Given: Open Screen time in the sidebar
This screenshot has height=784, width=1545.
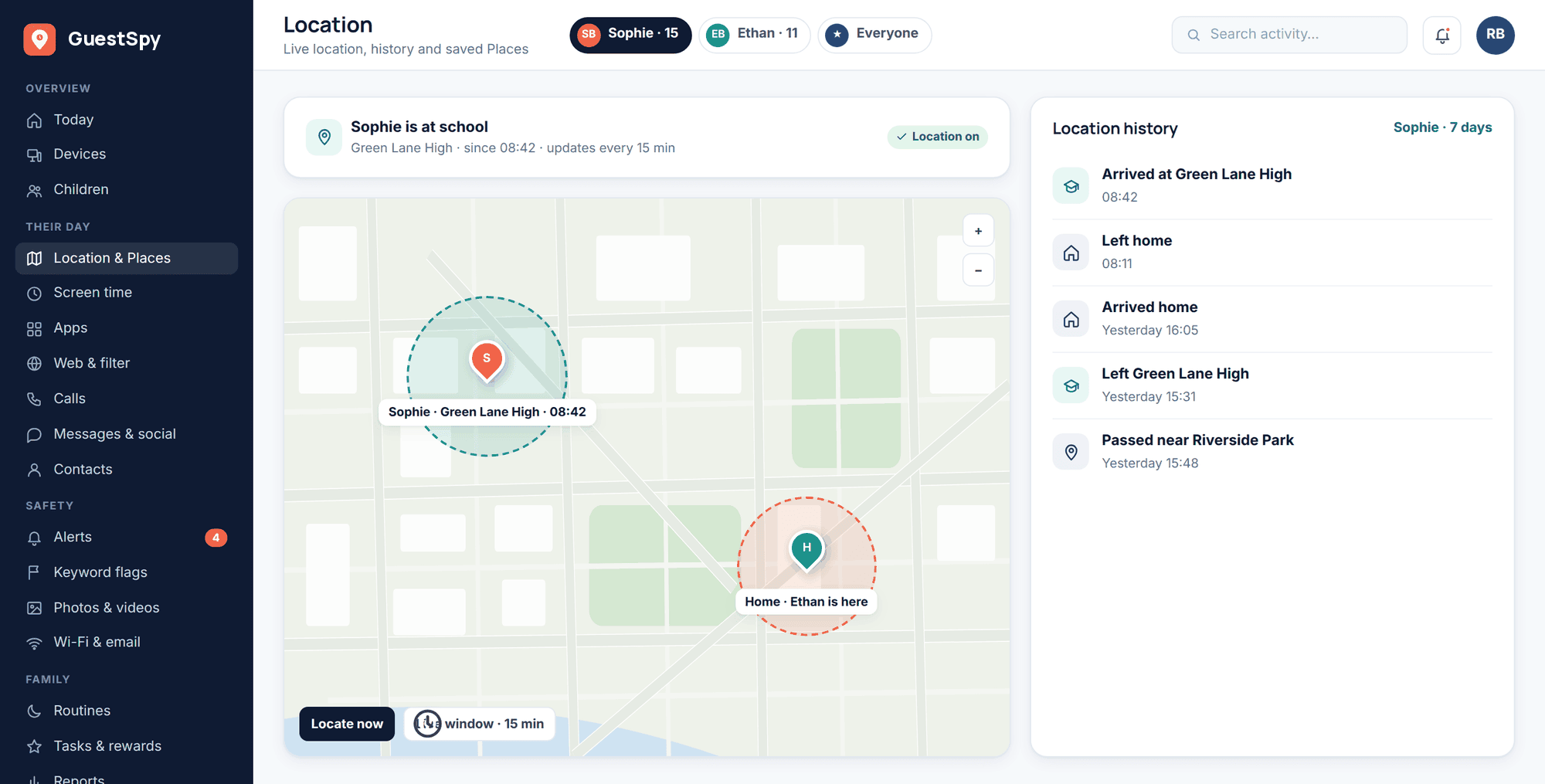Looking at the screenshot, I should (x=127, y=293).
